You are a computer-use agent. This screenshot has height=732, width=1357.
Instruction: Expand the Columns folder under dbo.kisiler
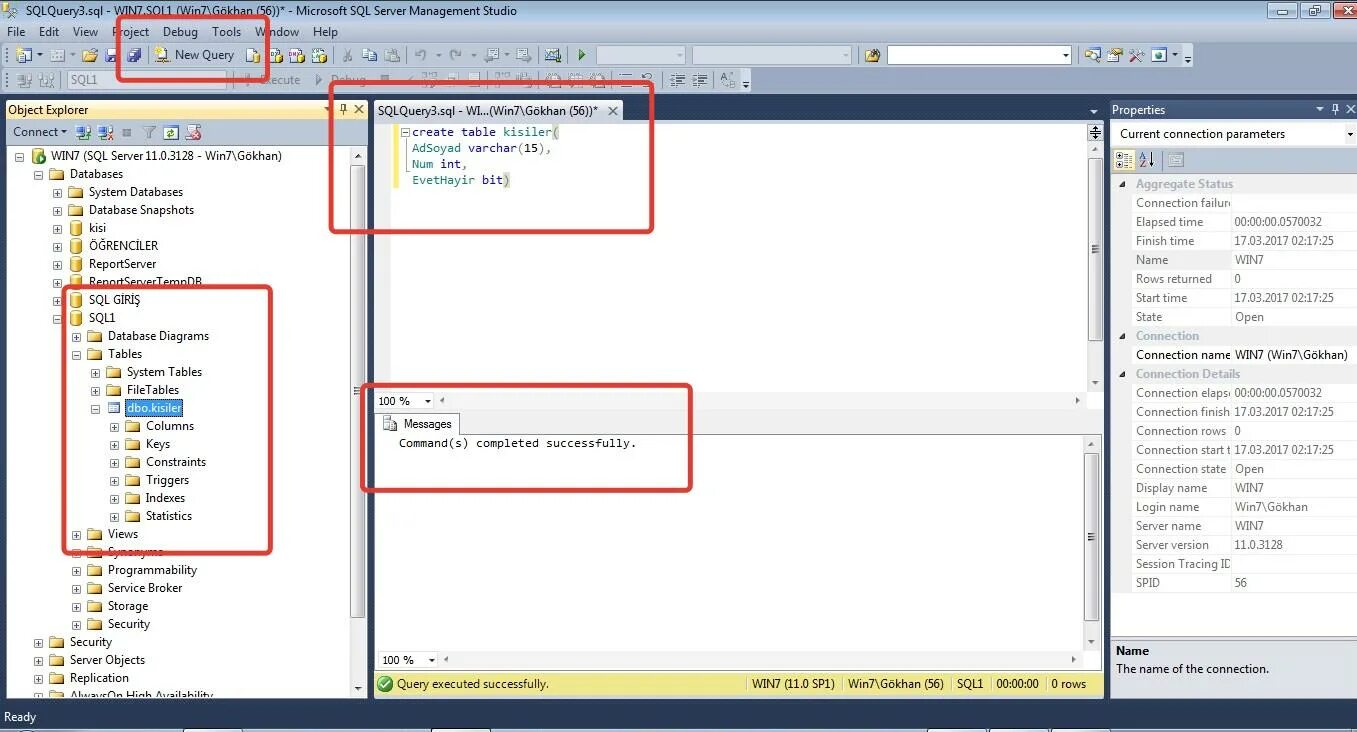[115, 426]
